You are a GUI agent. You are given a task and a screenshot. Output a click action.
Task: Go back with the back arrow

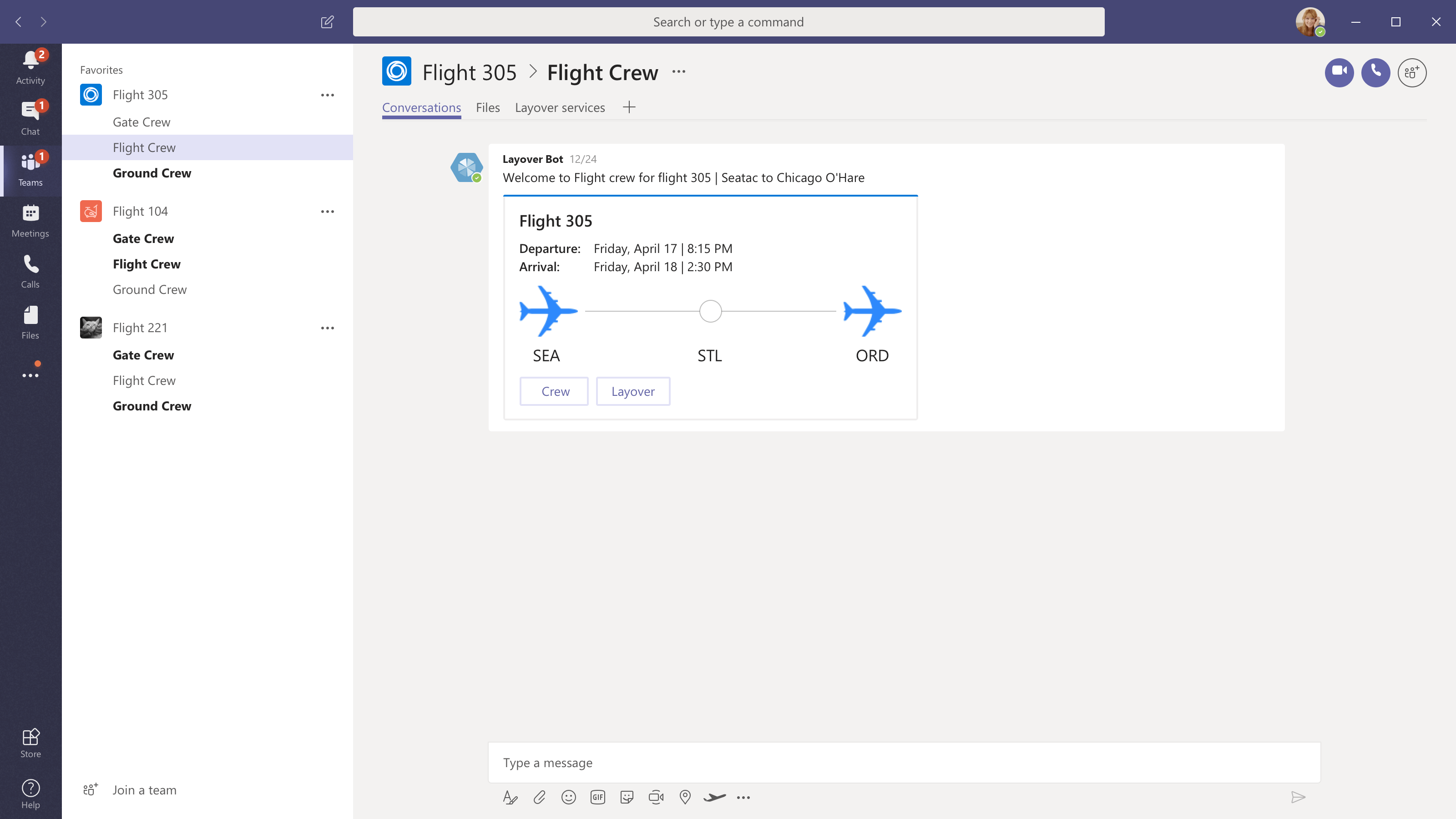pyautogui.click(x=19, y=22)
